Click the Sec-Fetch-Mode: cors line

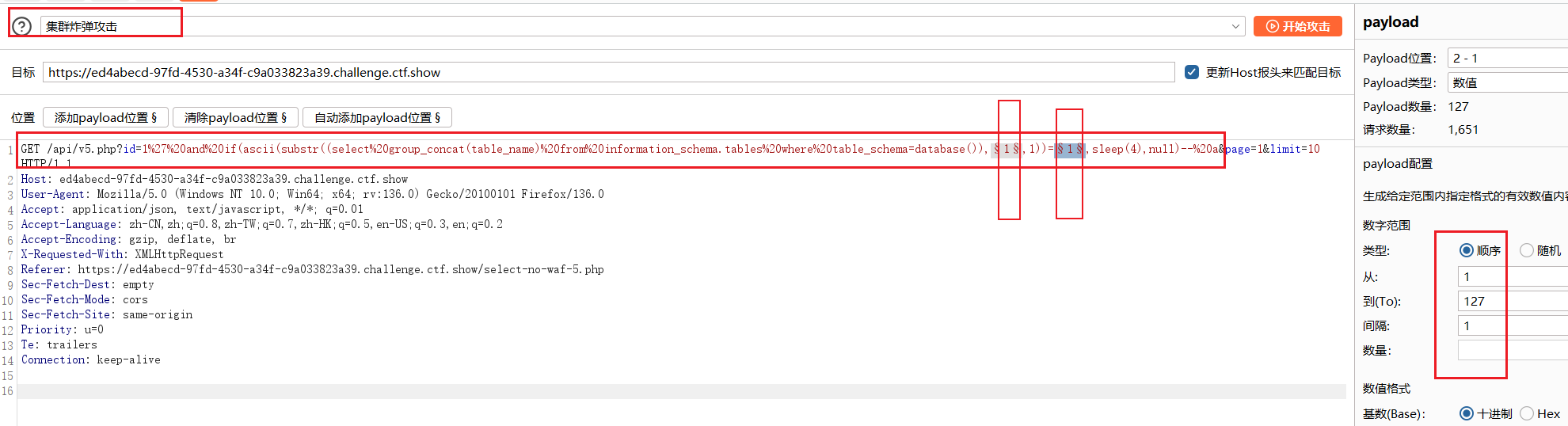[x=85, y=299]
